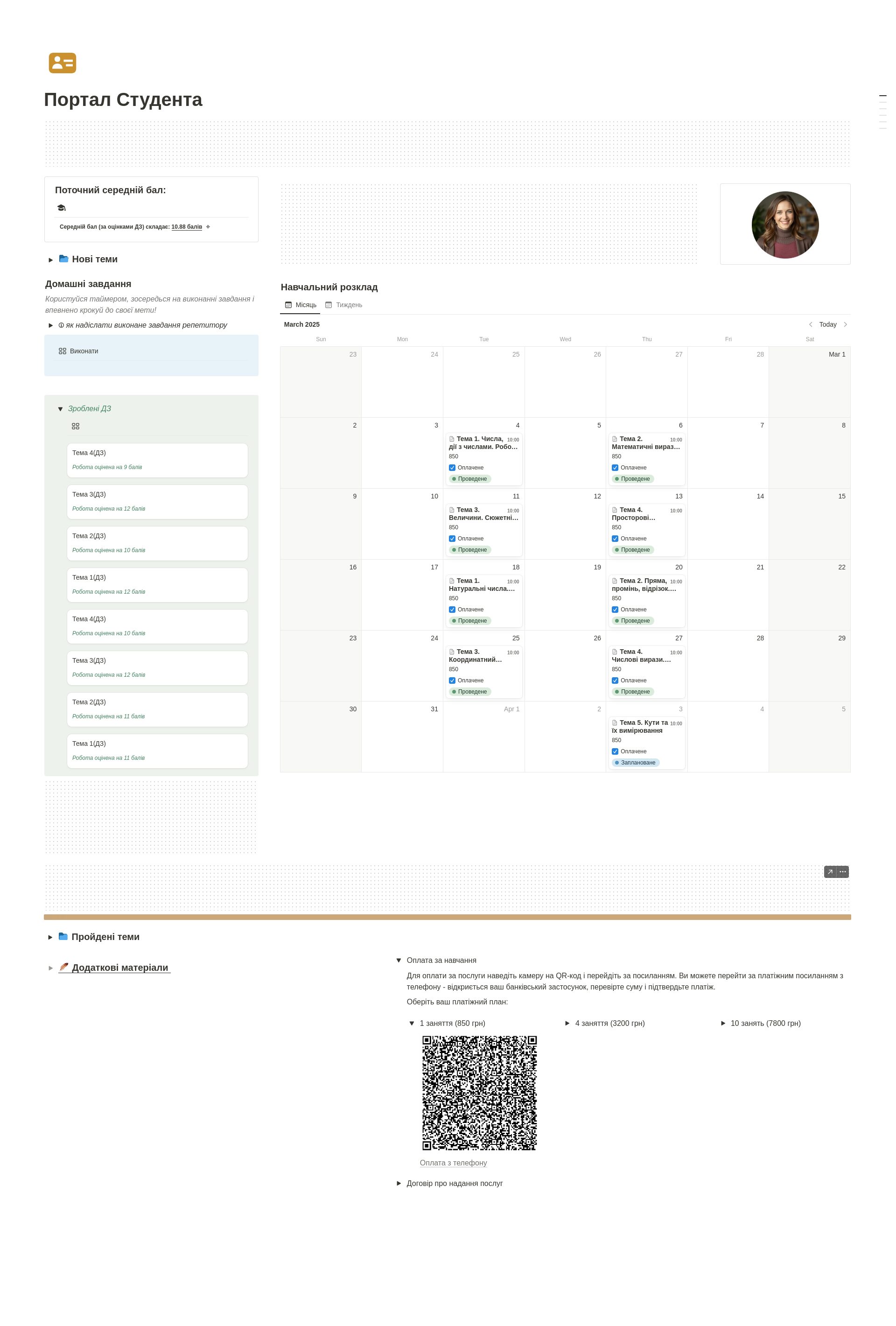Screen dimensions: 896x1326
Task: Jump to Today in calendar
Action: click(x=827, y=324)
